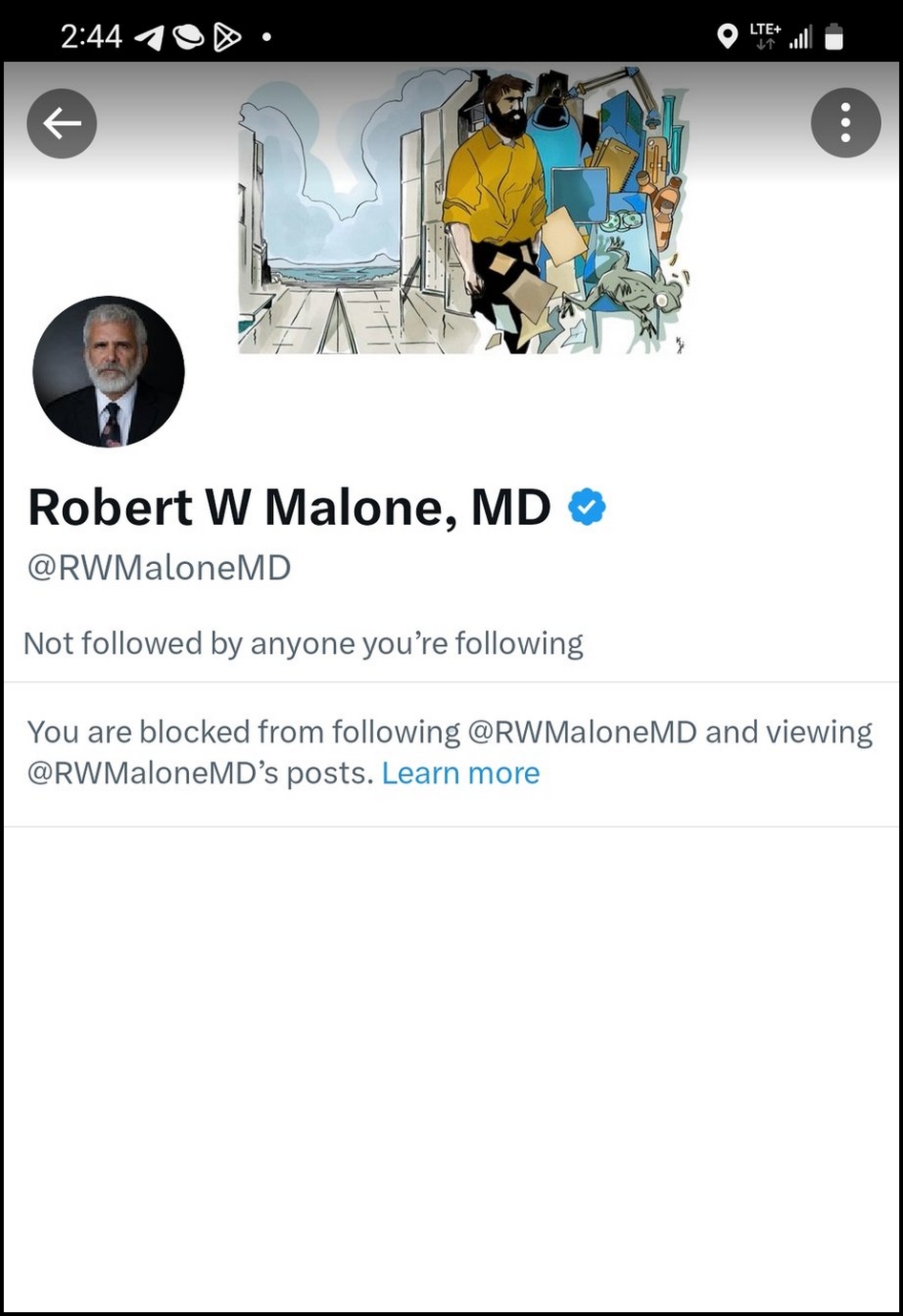Tap the Telegram notification icon in status bar
The image size is (903, 1316).
coord(148,37)
